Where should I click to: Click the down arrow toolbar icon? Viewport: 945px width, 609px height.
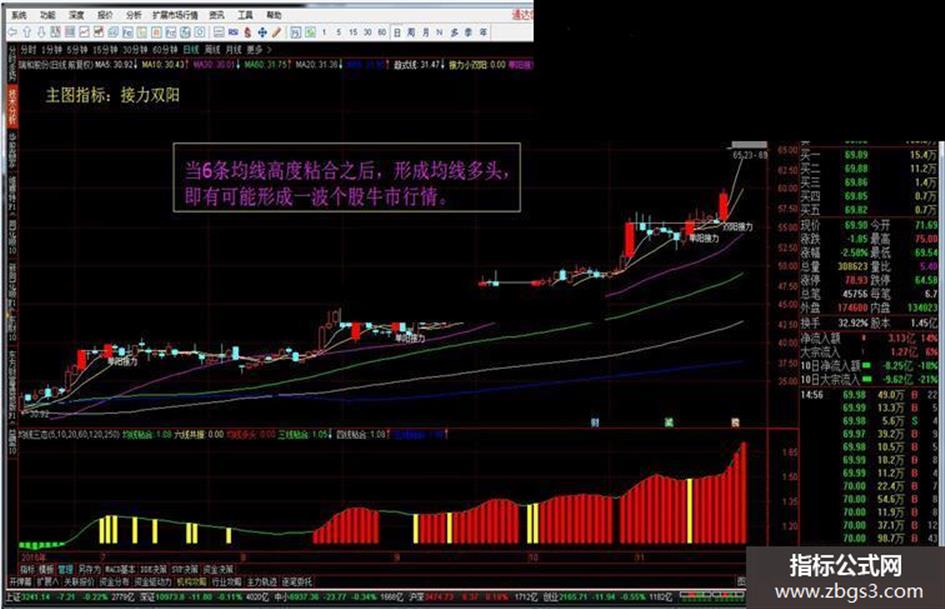click(41, 33)
